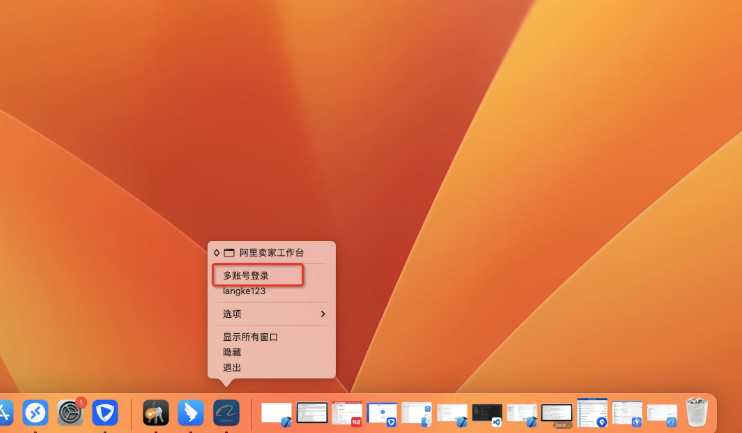
Task: Click the chevron arrow beside 选项
Action: [x=323, y=314]
